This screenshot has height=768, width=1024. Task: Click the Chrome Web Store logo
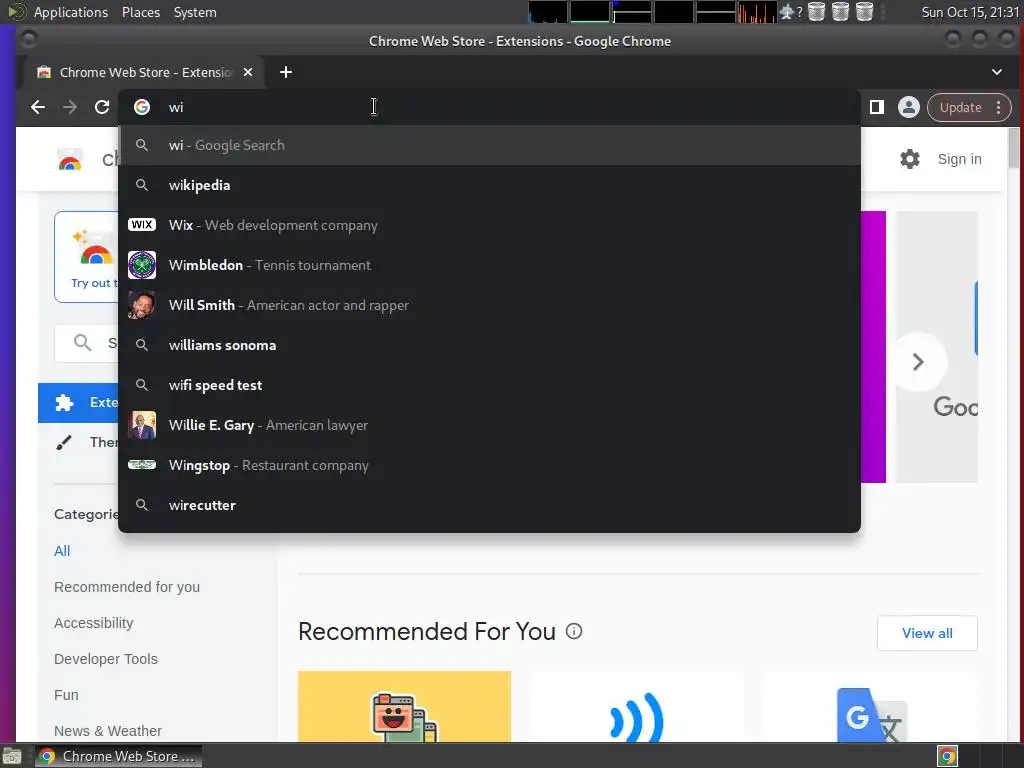coord(70,159)
